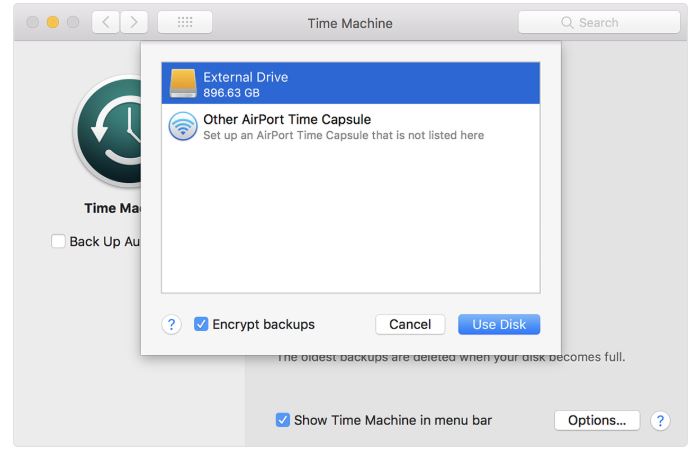Open the Options… dialog

(597, 420)
